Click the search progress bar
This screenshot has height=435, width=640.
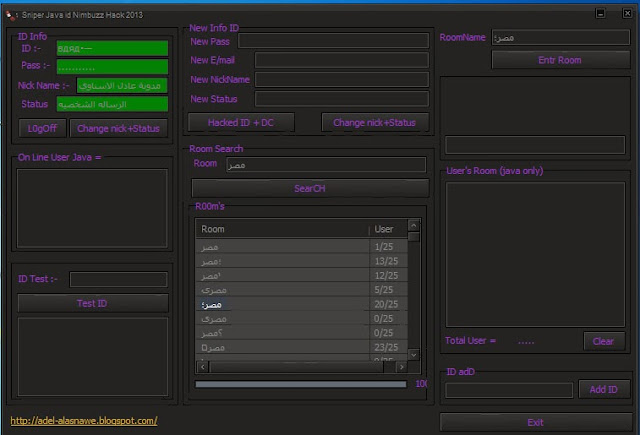pos(301,384)
